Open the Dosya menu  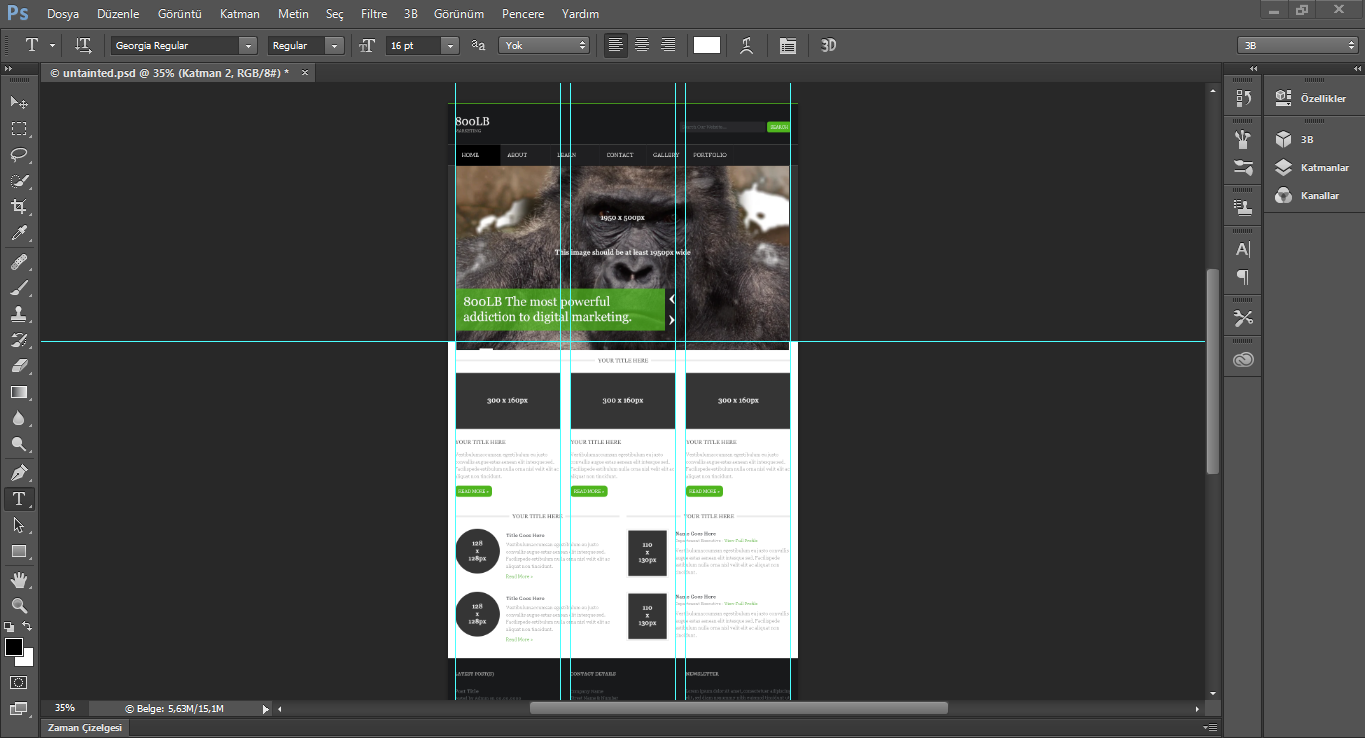coord(63,14)
